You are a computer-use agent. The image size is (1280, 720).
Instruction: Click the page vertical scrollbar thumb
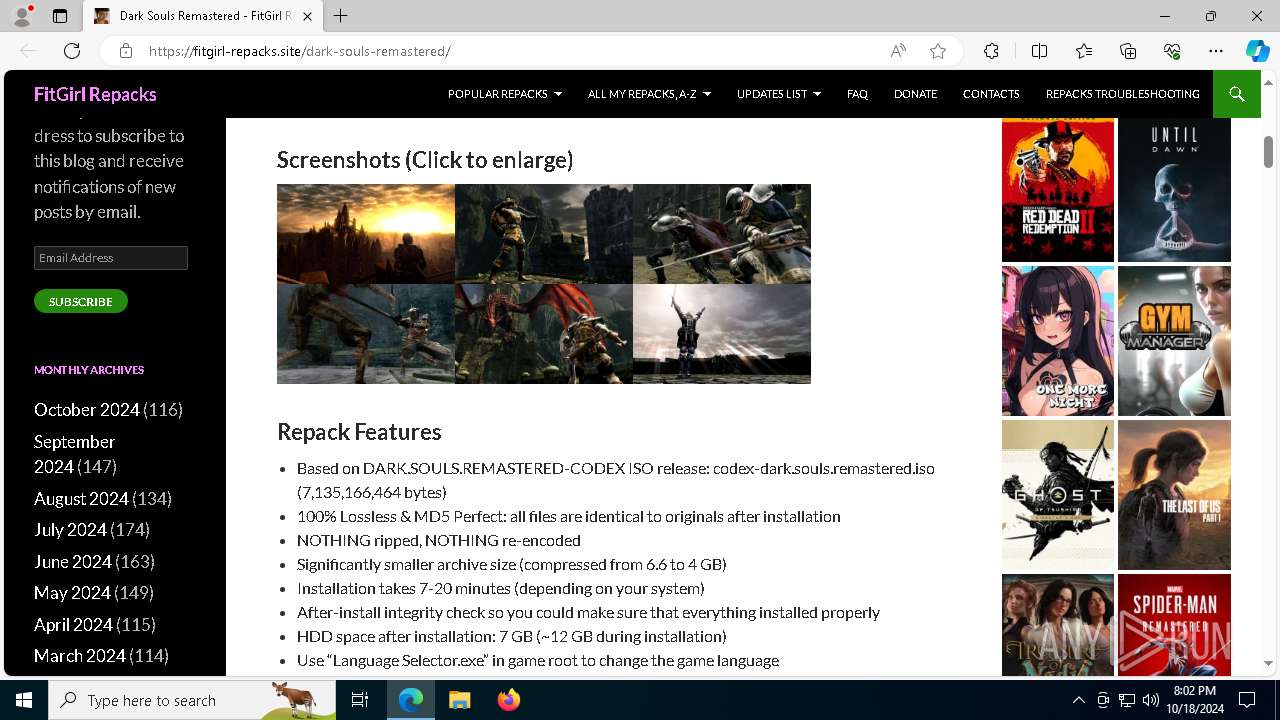point(1268,151)
